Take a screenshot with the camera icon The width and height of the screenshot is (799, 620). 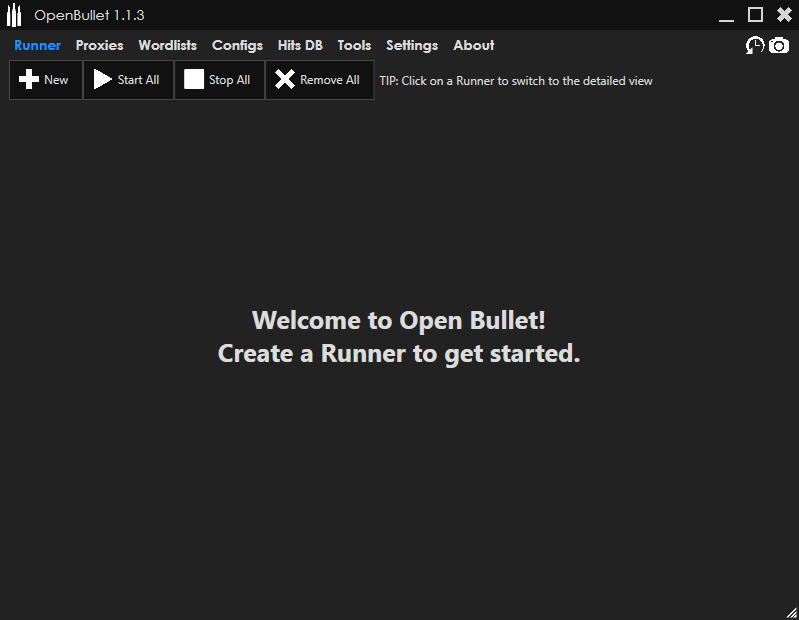(779, 45)
